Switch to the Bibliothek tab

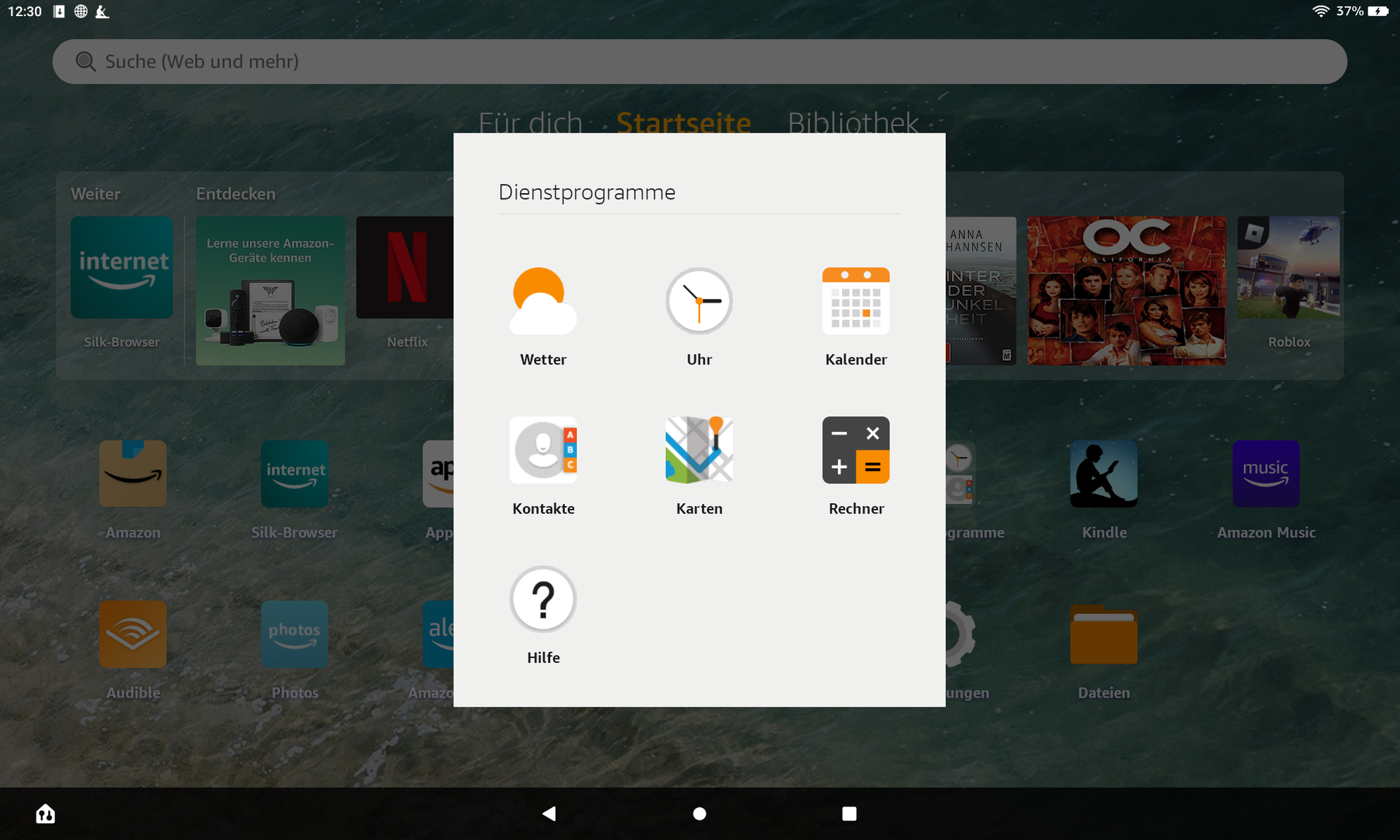coord(852,122)
